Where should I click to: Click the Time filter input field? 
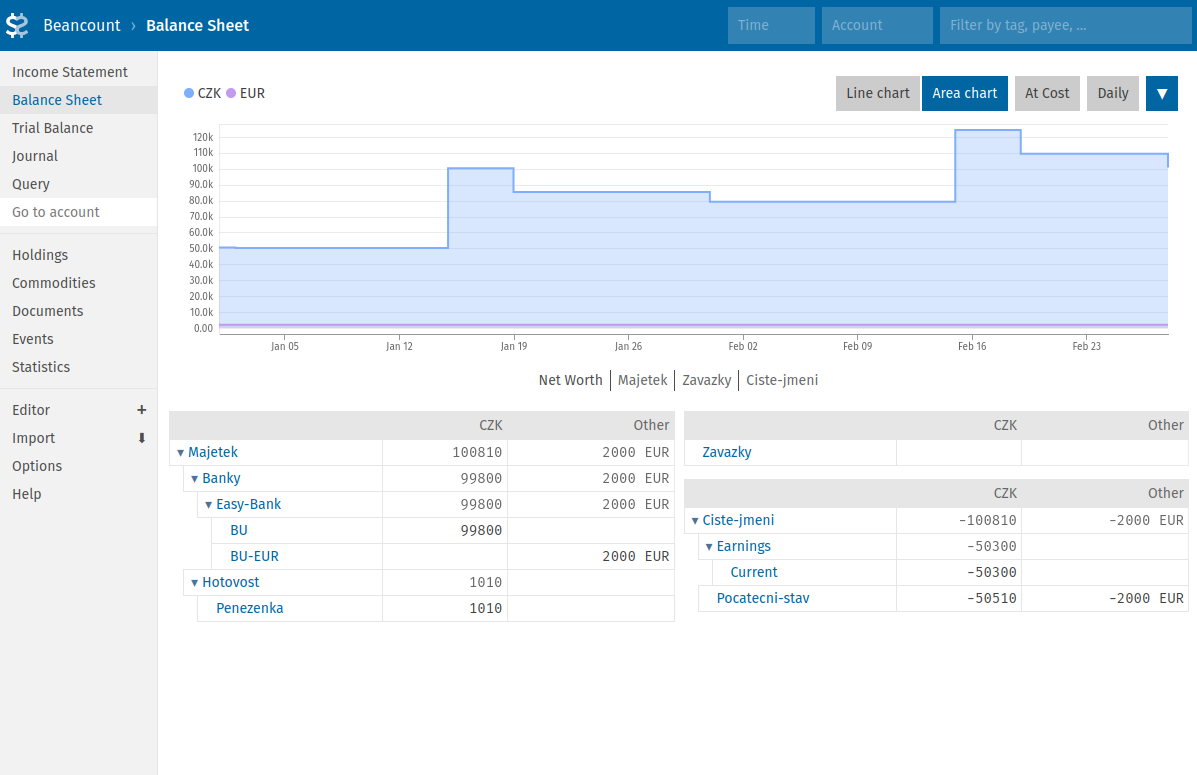pos(770,25)
